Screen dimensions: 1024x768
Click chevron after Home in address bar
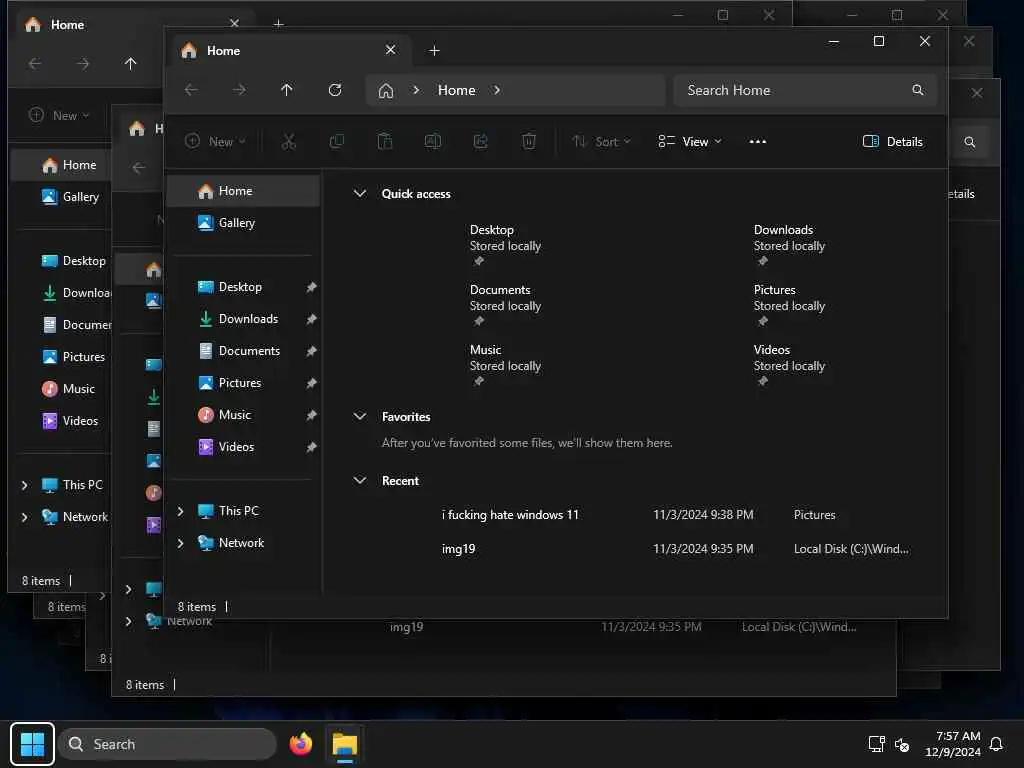click(497, 90)
